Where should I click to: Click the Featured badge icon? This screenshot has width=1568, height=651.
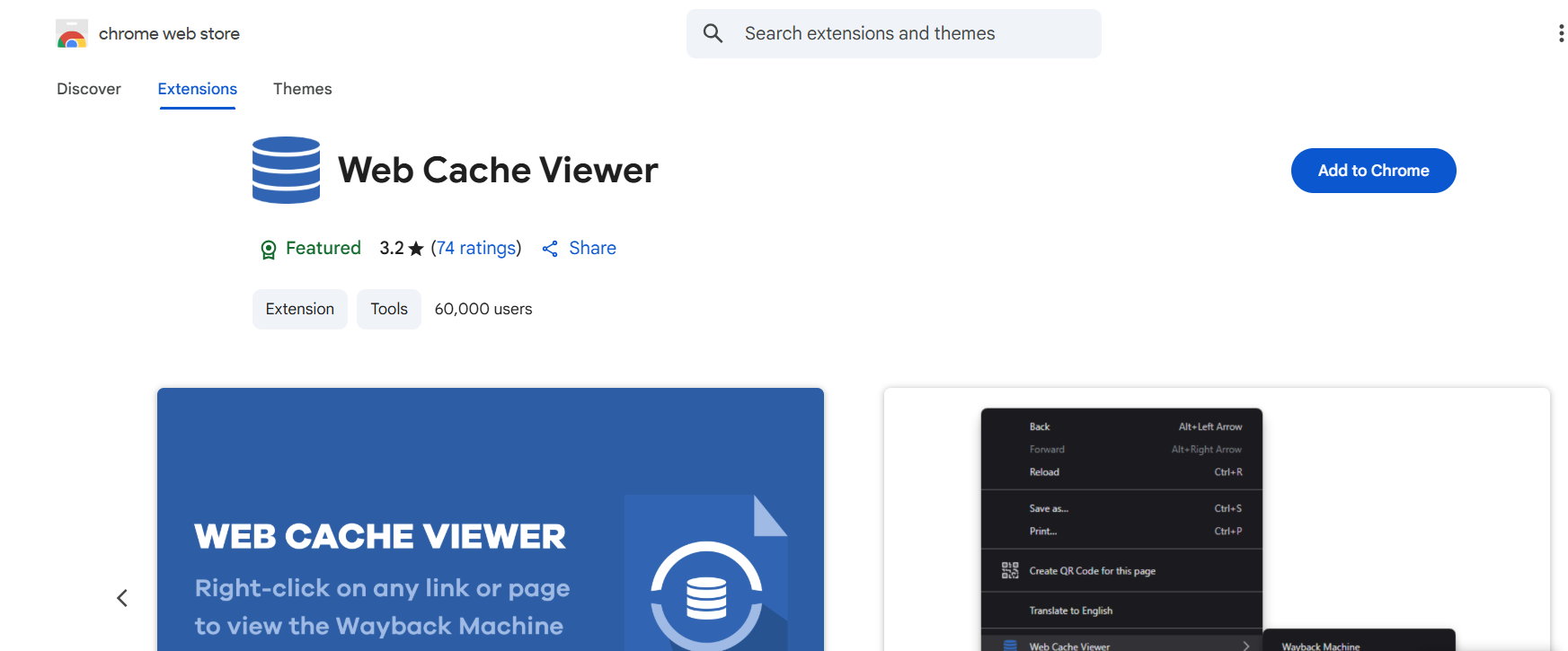[268, 250]
